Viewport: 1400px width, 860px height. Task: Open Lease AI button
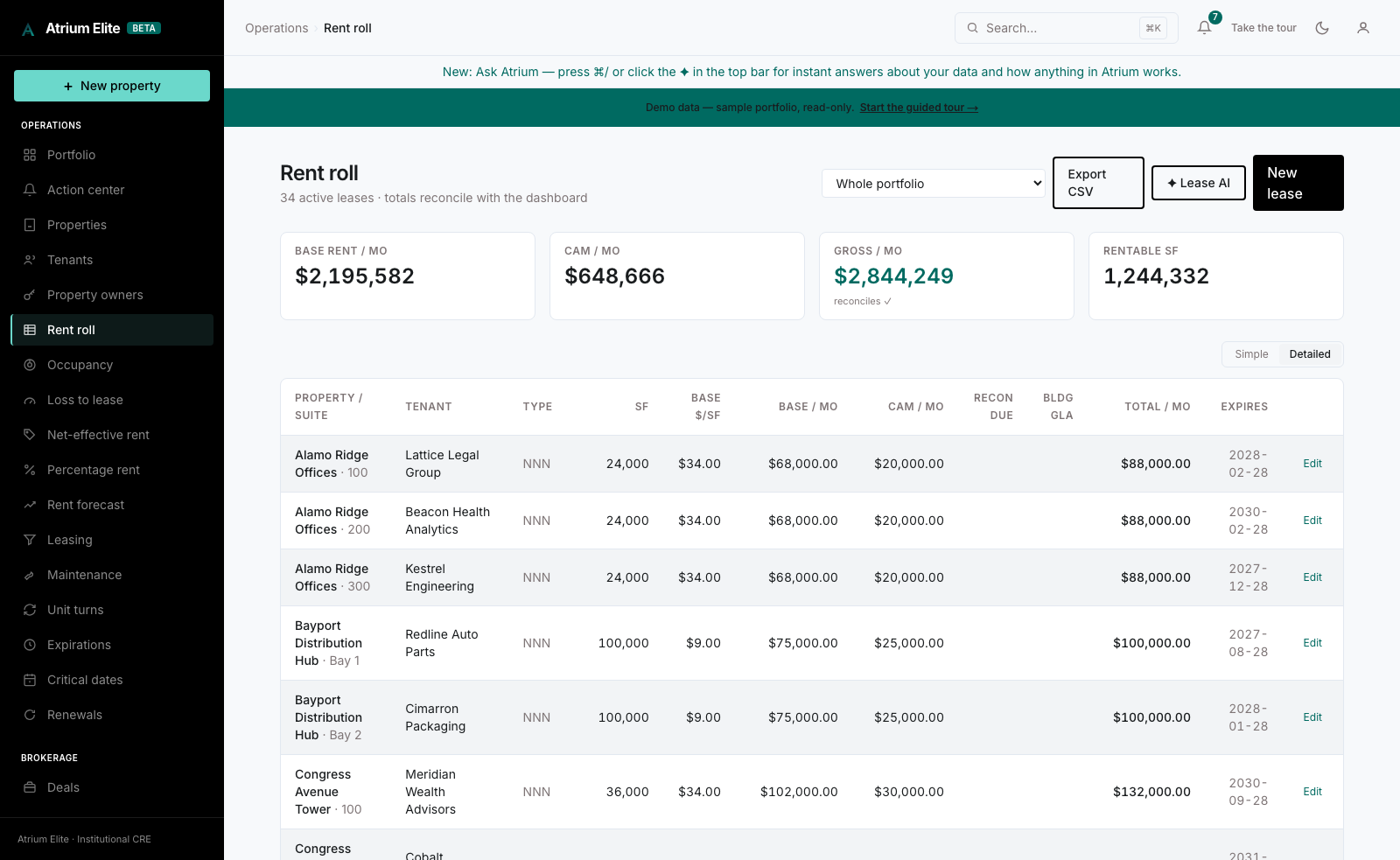1199,183
